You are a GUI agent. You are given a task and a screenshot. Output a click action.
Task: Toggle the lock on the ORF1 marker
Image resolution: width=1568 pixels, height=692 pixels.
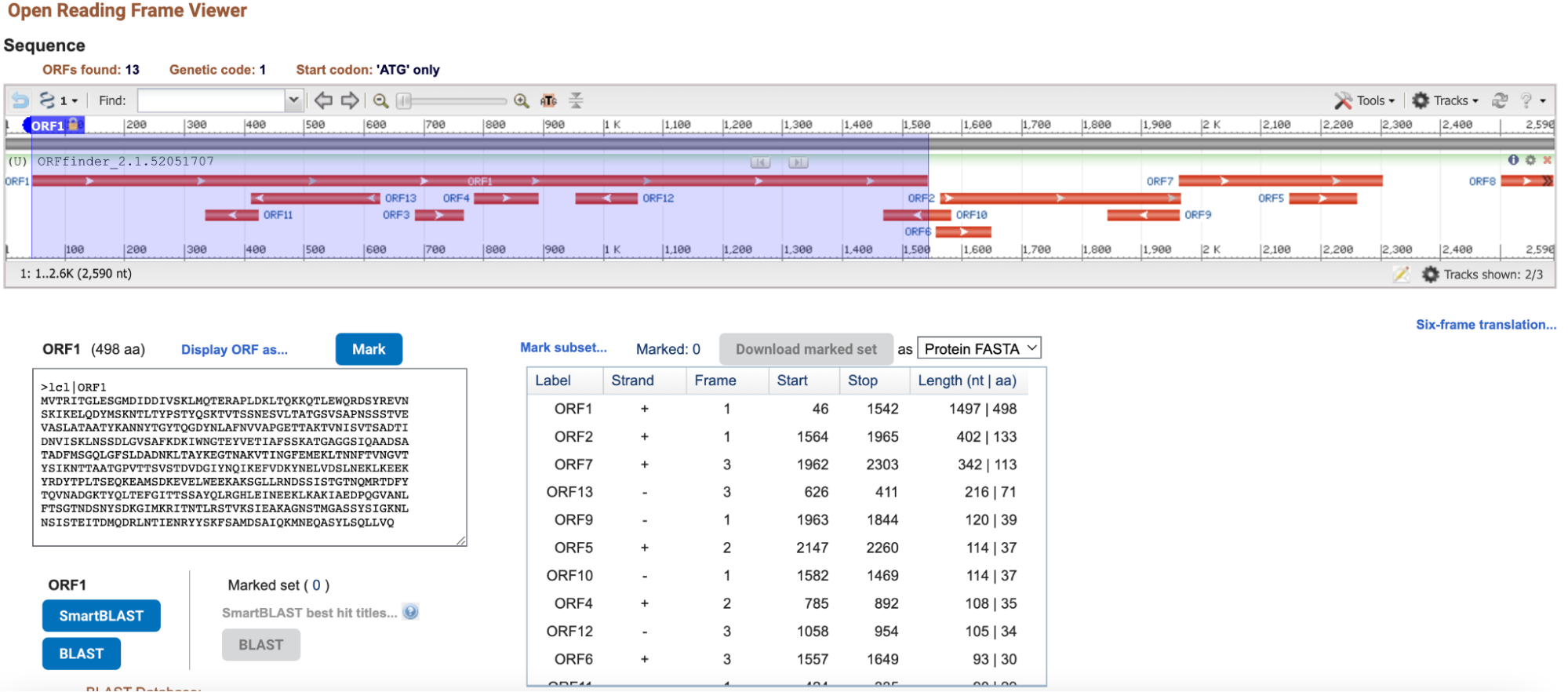coord(74,124)
